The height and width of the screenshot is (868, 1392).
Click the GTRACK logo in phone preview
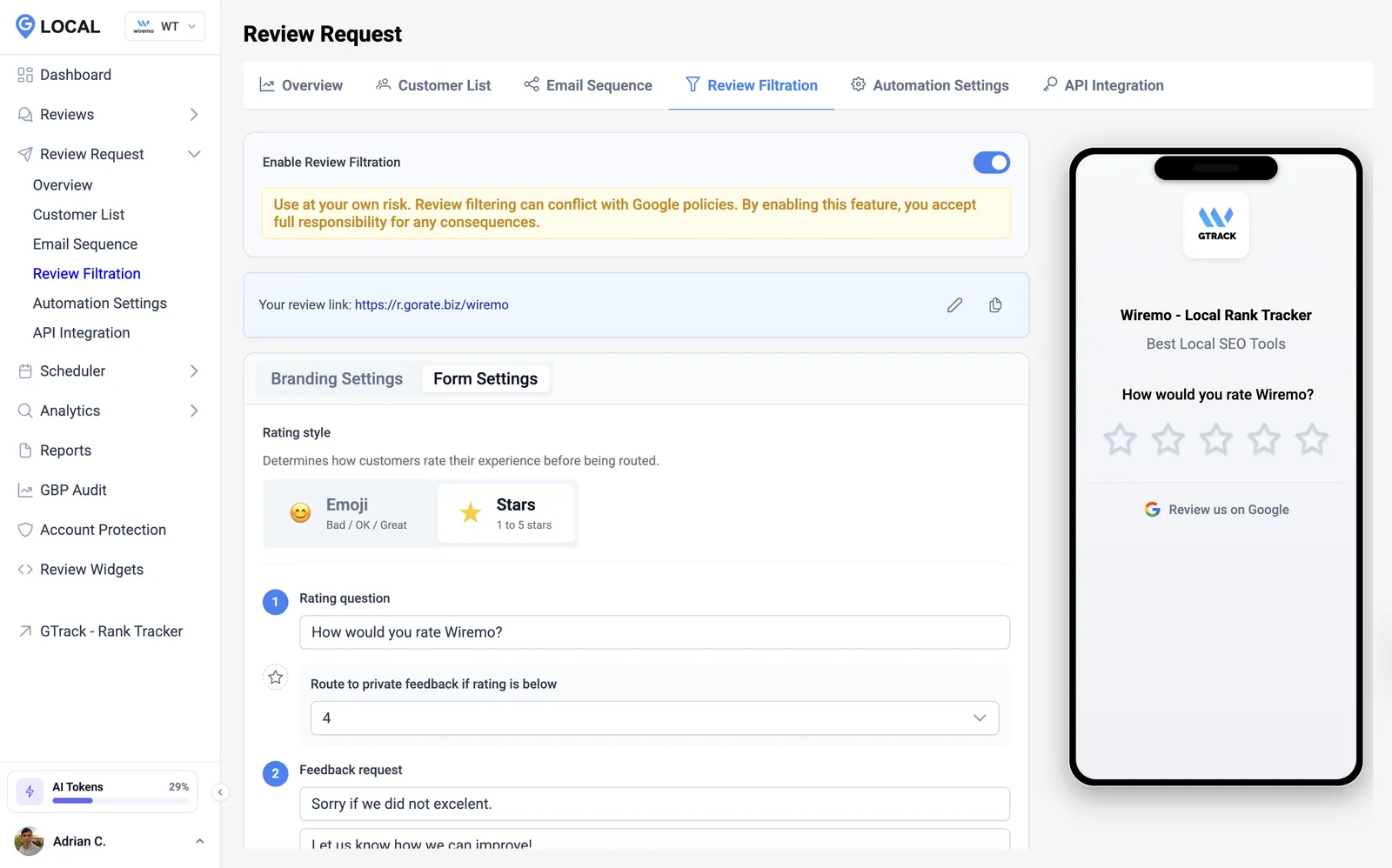1216,225
